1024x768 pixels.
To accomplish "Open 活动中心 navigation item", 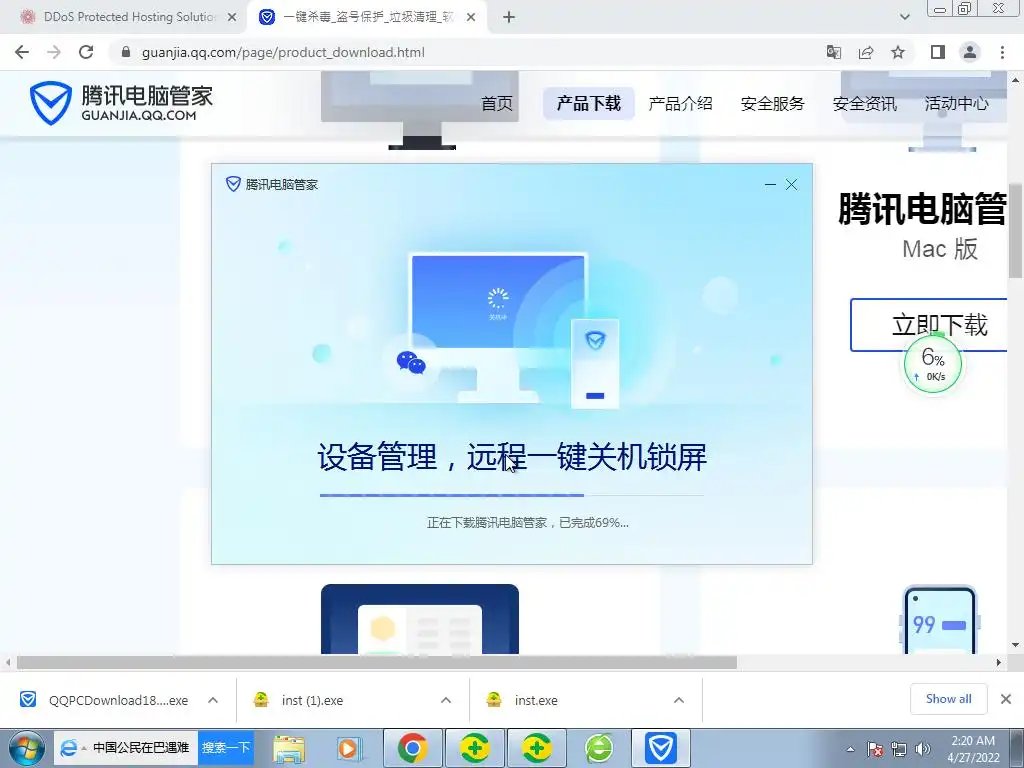I will click(x=957, y=103).
